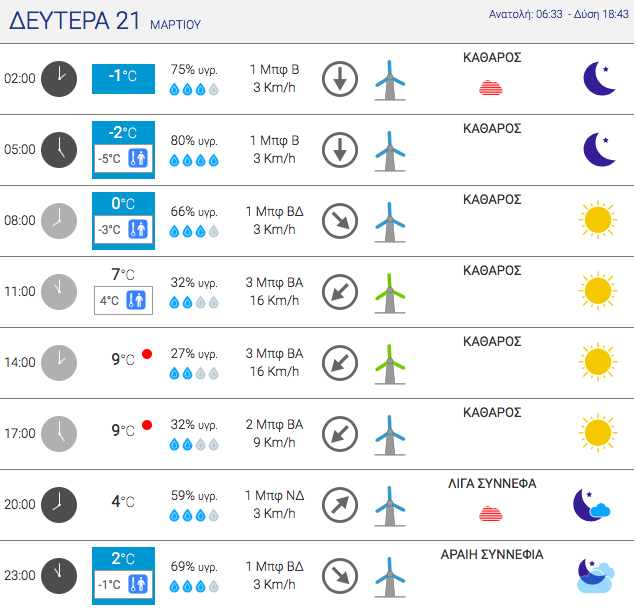
Task: Click the wind arrow circle at 20:00
Action: pyautogui.click(x=340, y=505)
